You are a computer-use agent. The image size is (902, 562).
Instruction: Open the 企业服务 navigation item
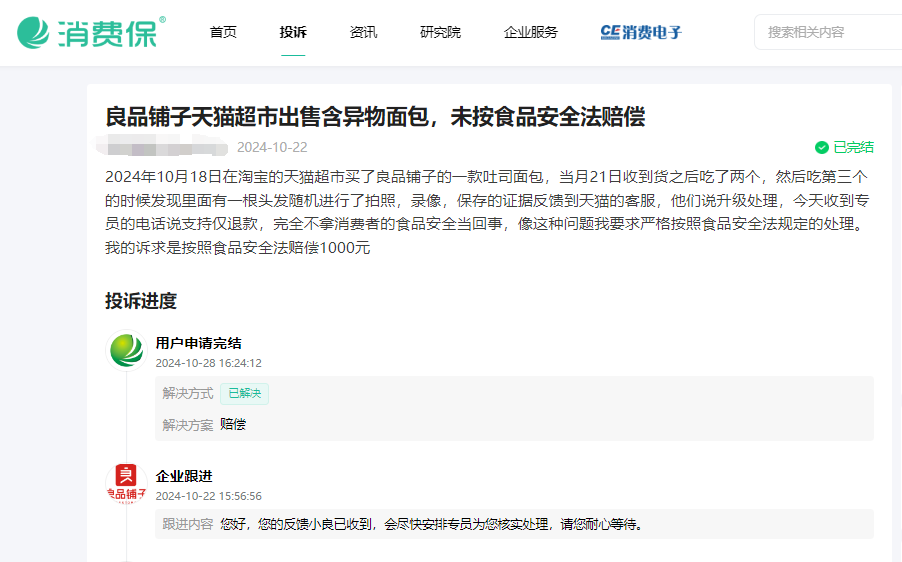(x=530, y=32)
